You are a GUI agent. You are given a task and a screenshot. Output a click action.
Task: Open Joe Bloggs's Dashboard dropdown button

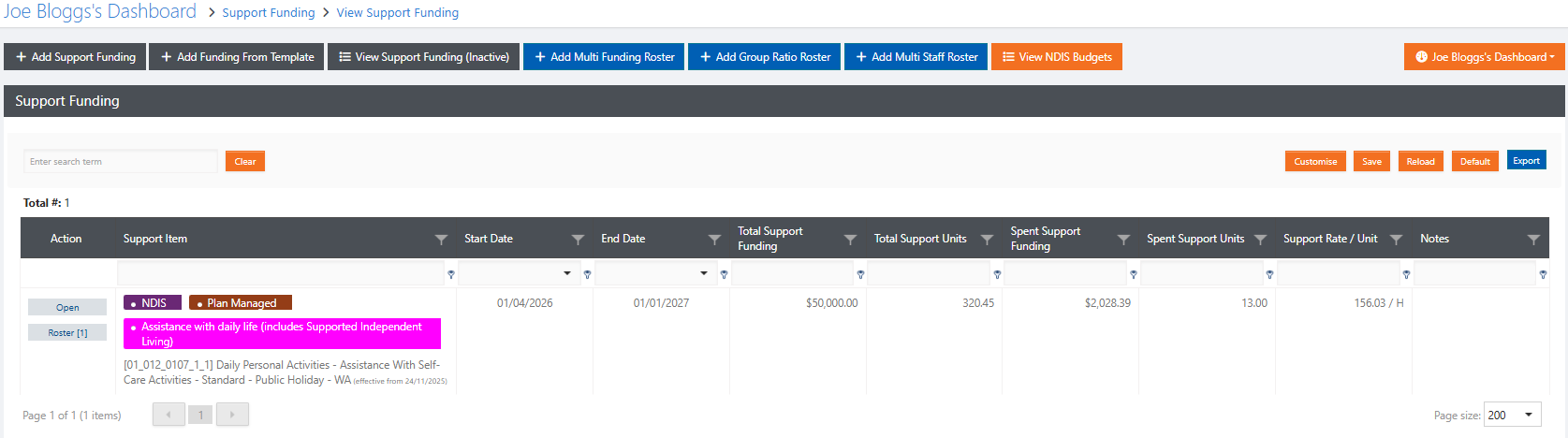[1484, 57]
